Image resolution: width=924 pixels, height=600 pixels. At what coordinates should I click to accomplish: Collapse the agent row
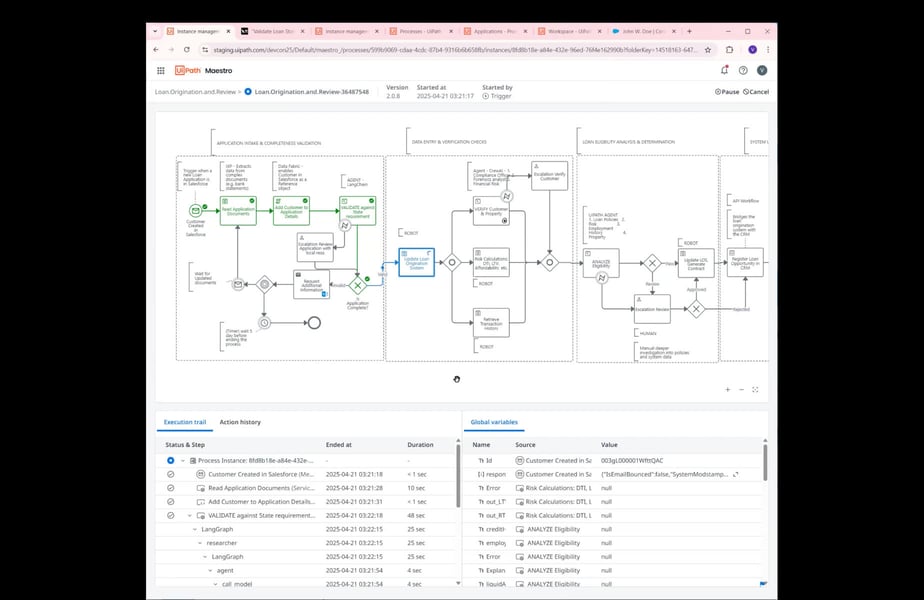[210, 571]
